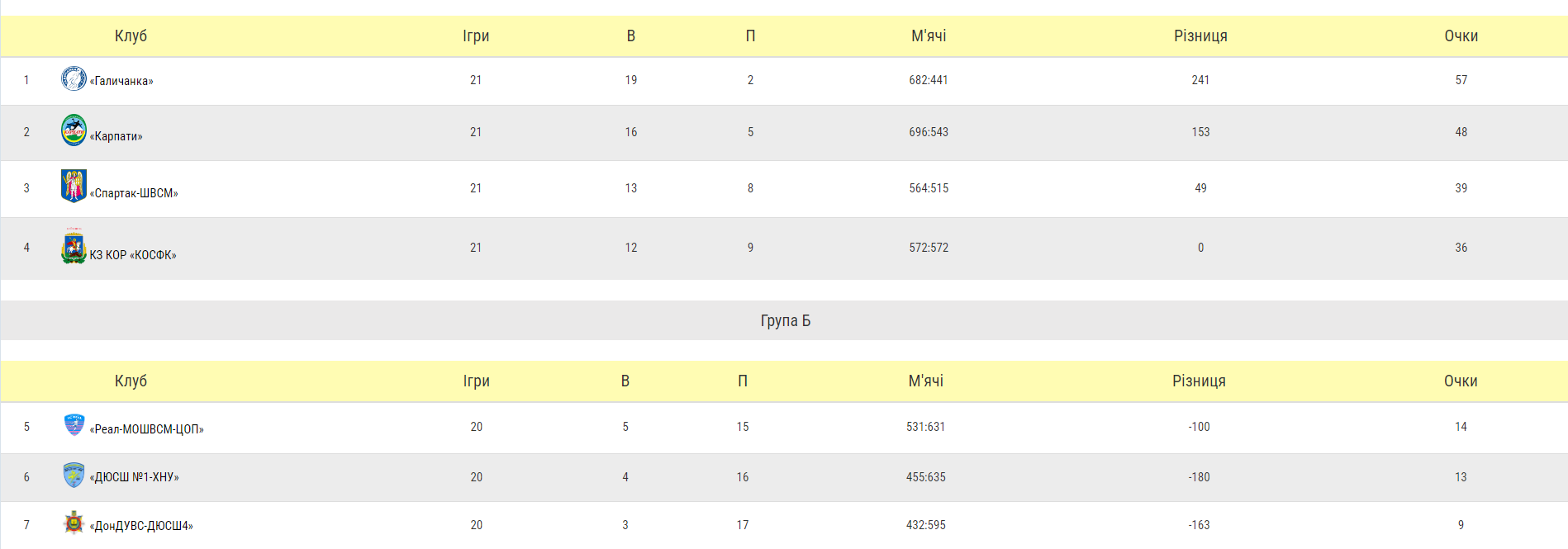
Task: Select the «Спартак-ШВСМ» club name
Action: coord(134,193)
